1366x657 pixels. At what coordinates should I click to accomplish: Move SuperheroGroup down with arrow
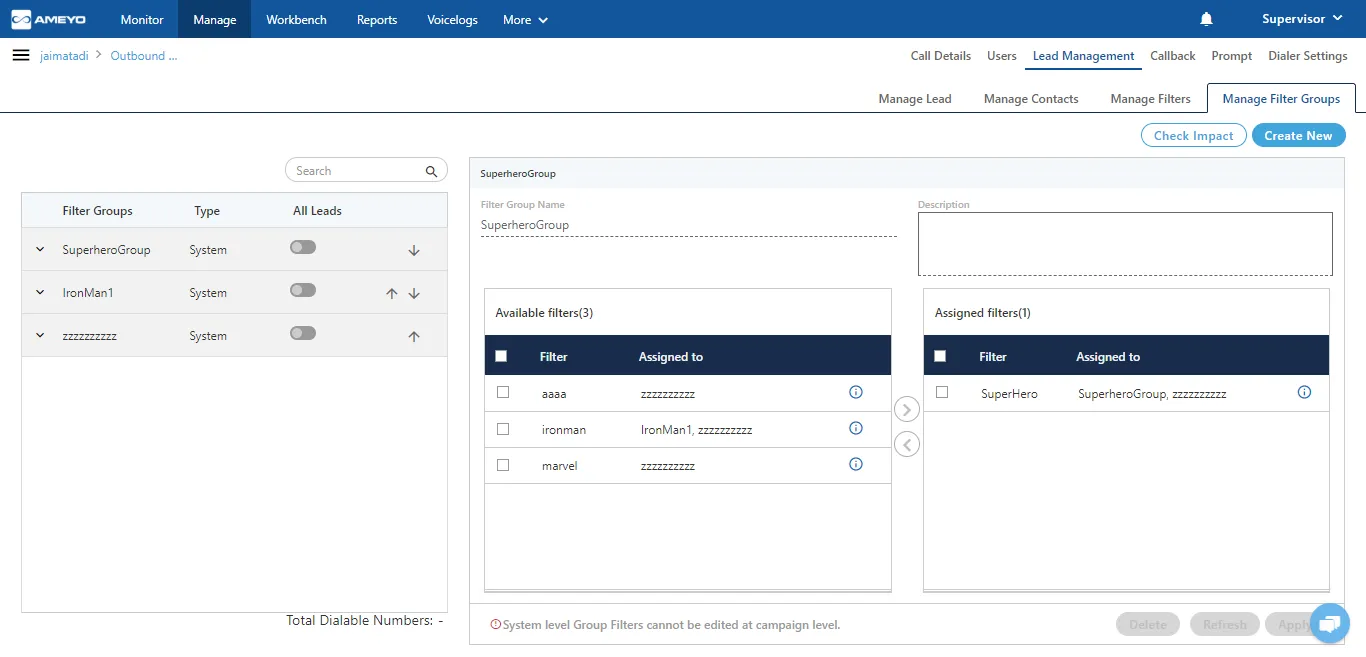tap(414, 250)
